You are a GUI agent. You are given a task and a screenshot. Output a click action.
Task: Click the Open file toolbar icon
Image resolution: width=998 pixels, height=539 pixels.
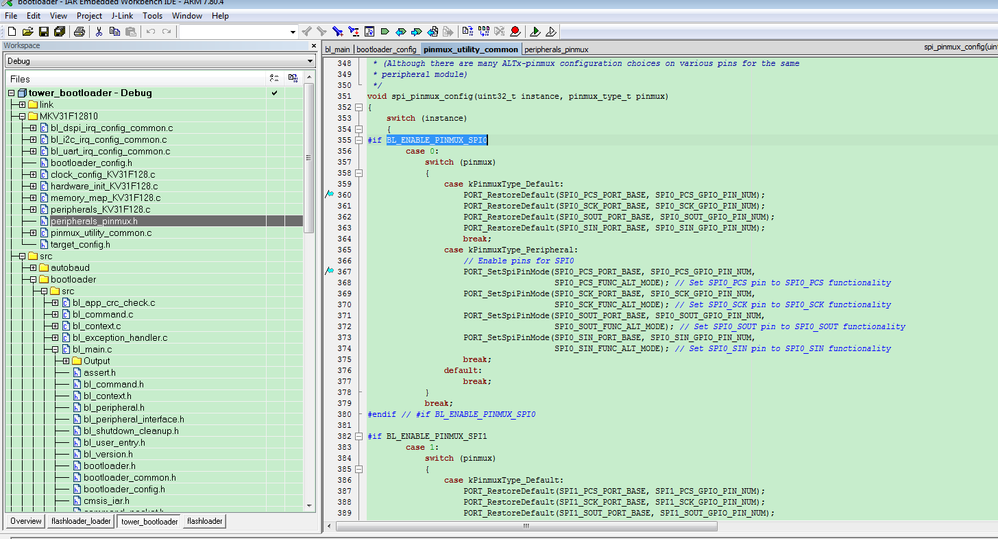[27, 32]
